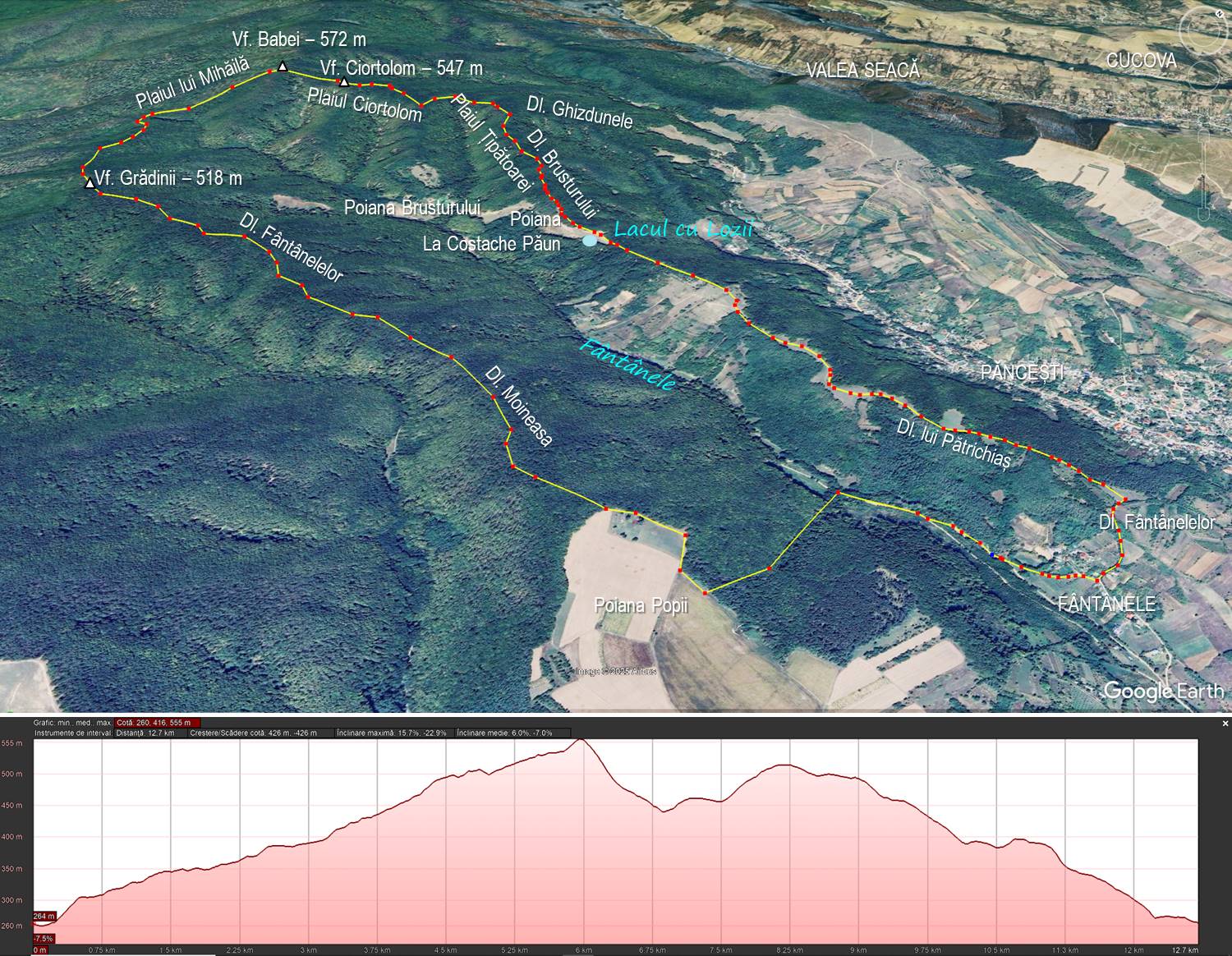
Task: Select the Înclinare maximă metric field
Action: point(392,733)
